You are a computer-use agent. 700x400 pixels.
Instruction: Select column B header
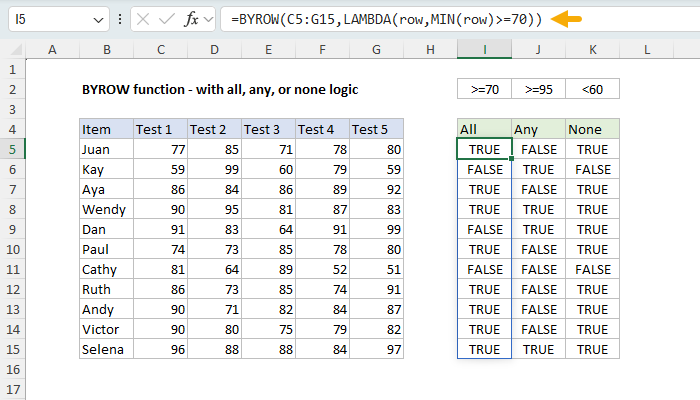click(x=107, y=50)
